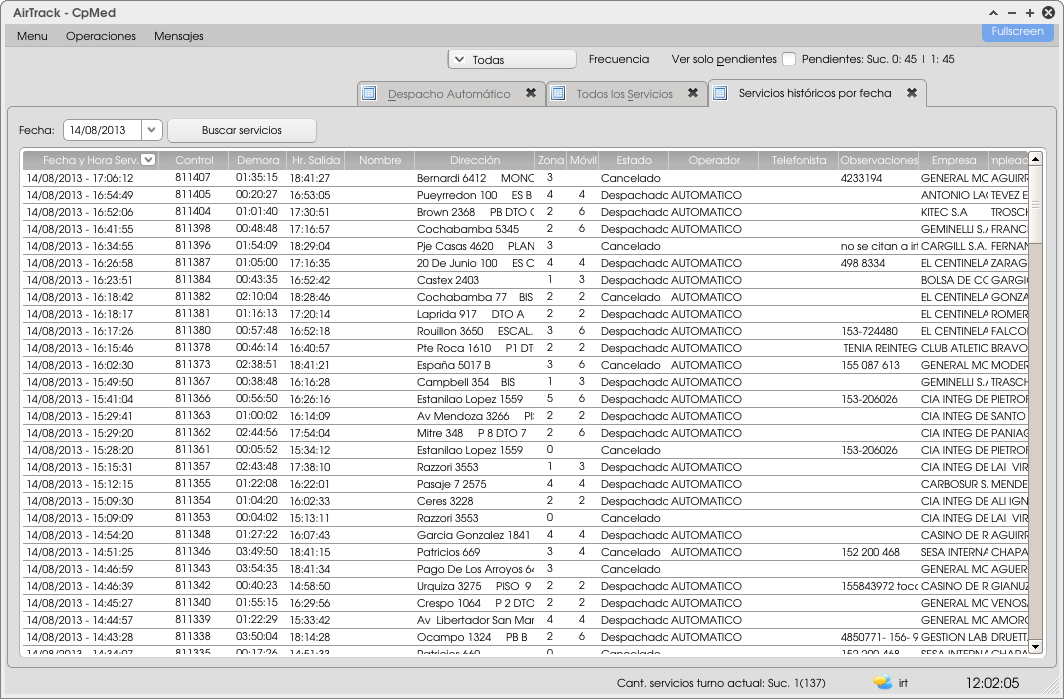Select the address Av Mendoza 3266

(463, 416)
